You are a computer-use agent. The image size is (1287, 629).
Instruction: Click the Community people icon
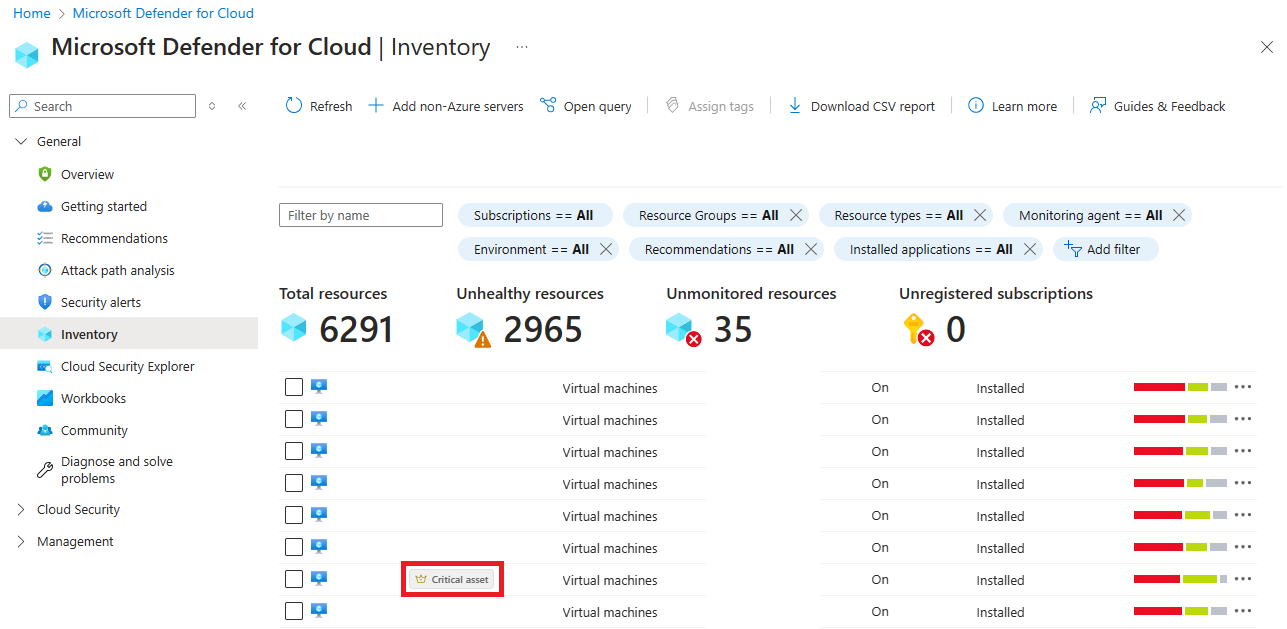tap(45, 430)
